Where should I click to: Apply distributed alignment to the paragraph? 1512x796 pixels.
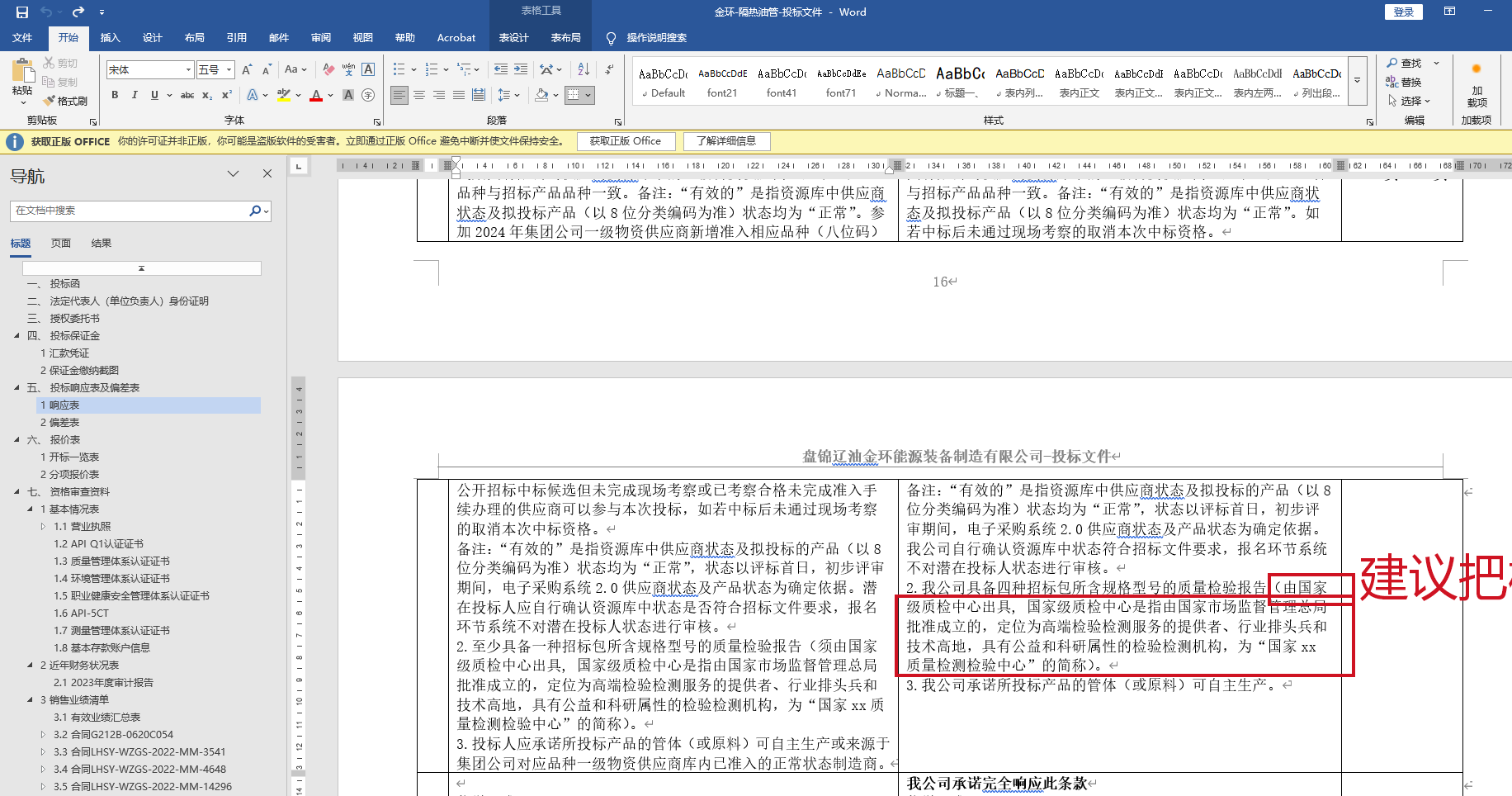point(479,95)
